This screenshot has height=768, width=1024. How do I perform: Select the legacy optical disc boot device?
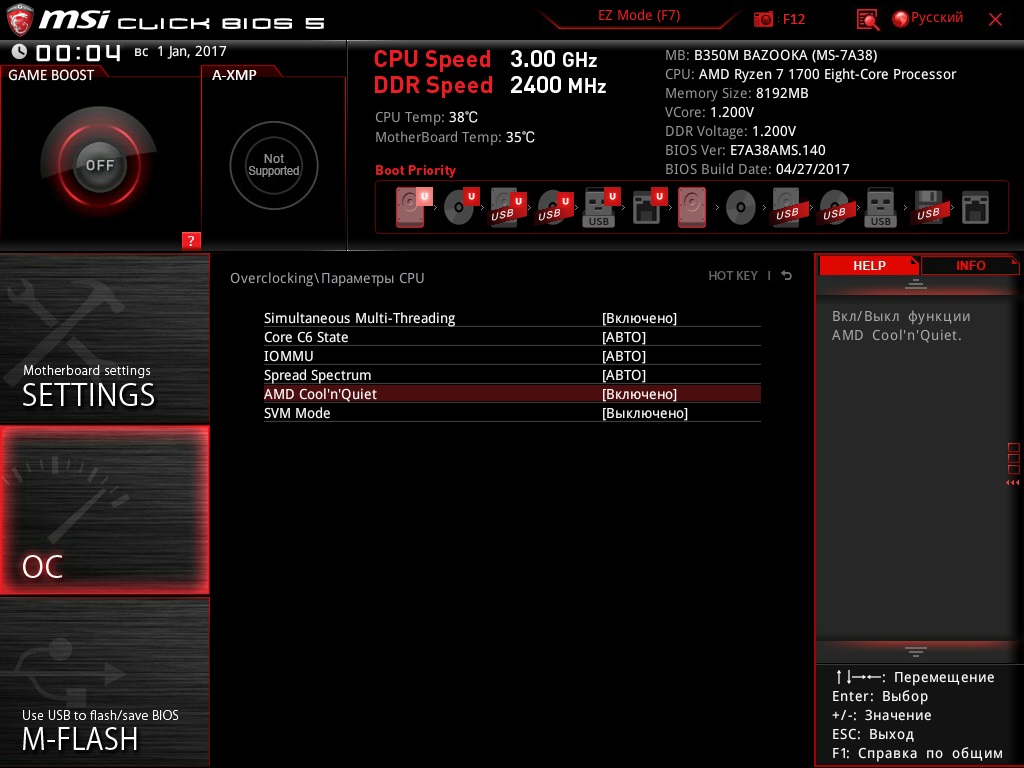[741, 208]
